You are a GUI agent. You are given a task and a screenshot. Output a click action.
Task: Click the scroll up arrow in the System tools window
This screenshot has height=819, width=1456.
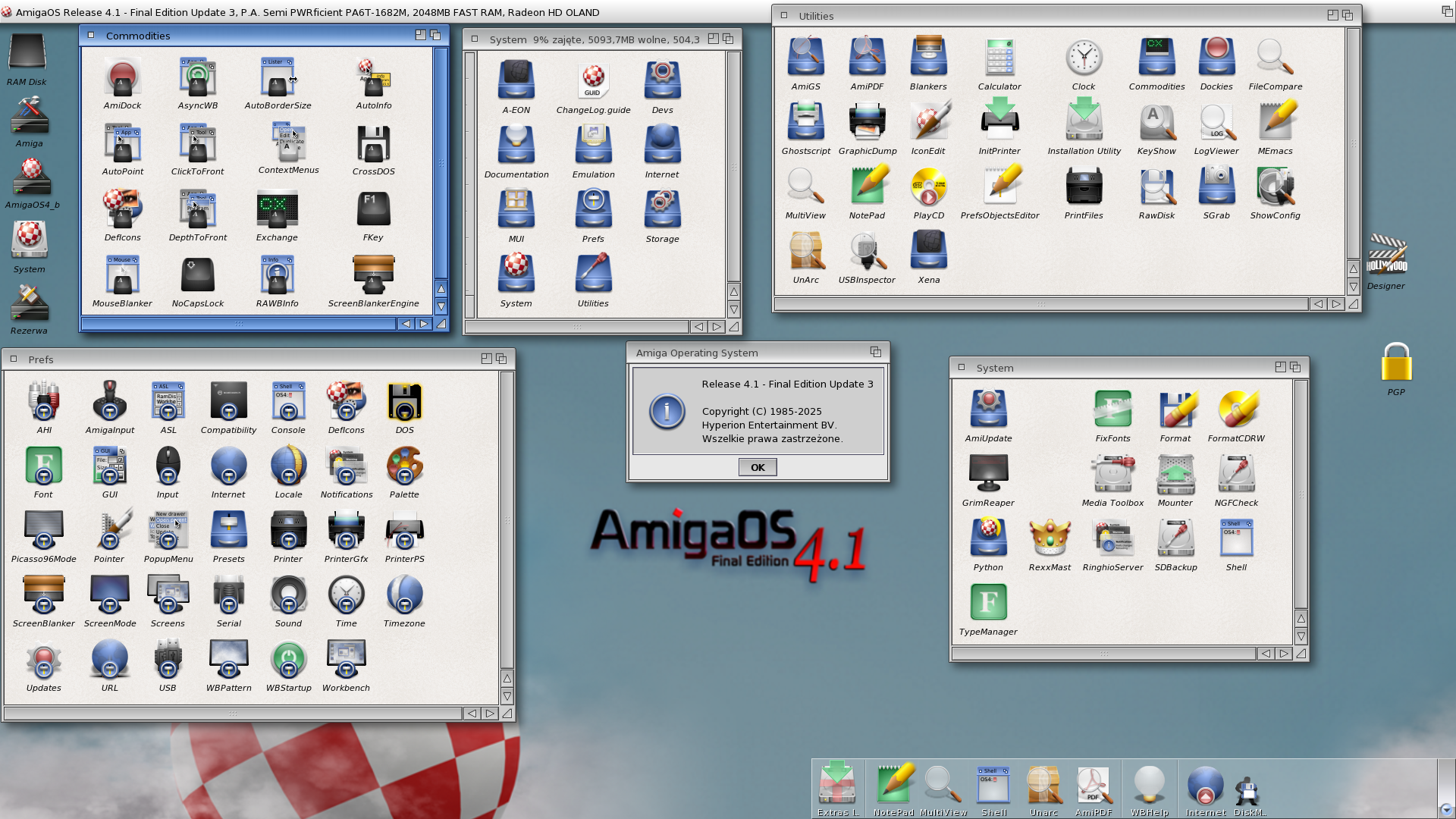point(1301,618)
